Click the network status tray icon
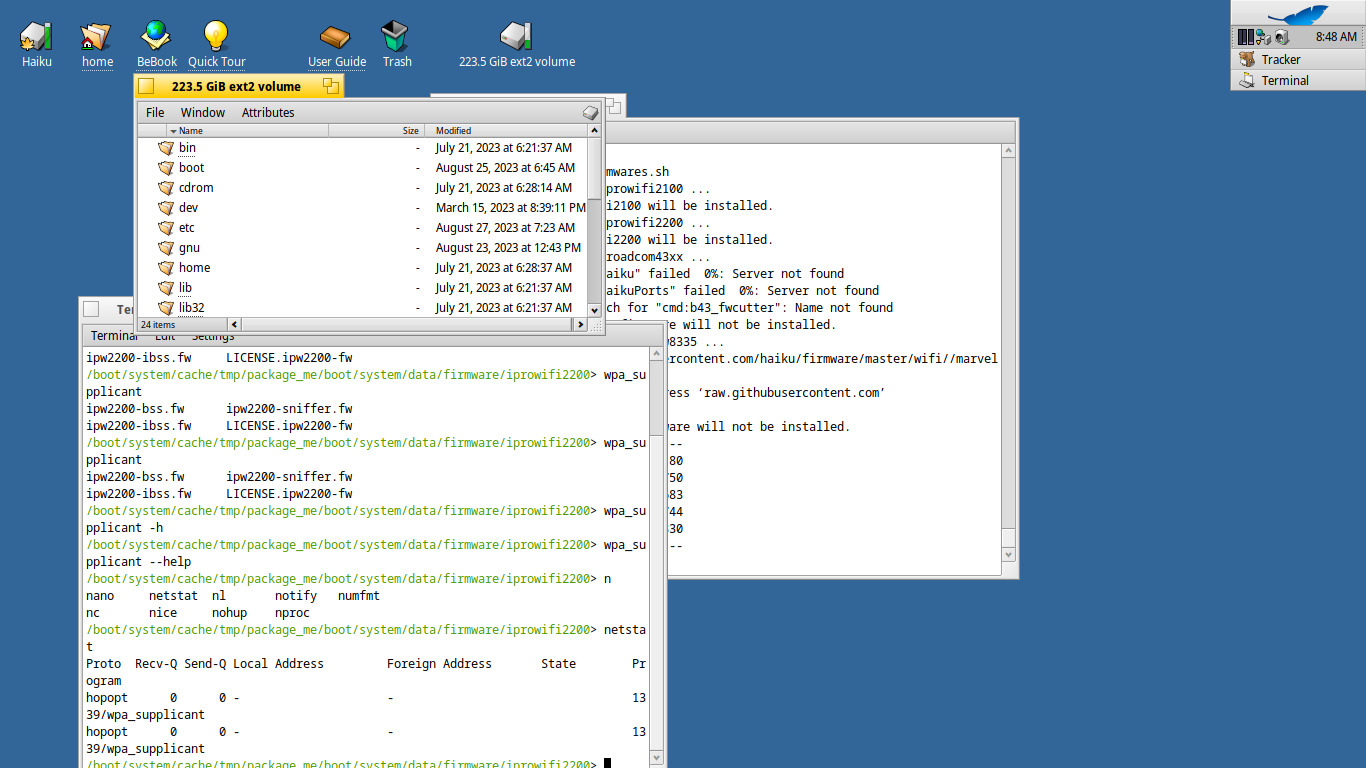The image size is (1366, 768). coord(1263,37)
